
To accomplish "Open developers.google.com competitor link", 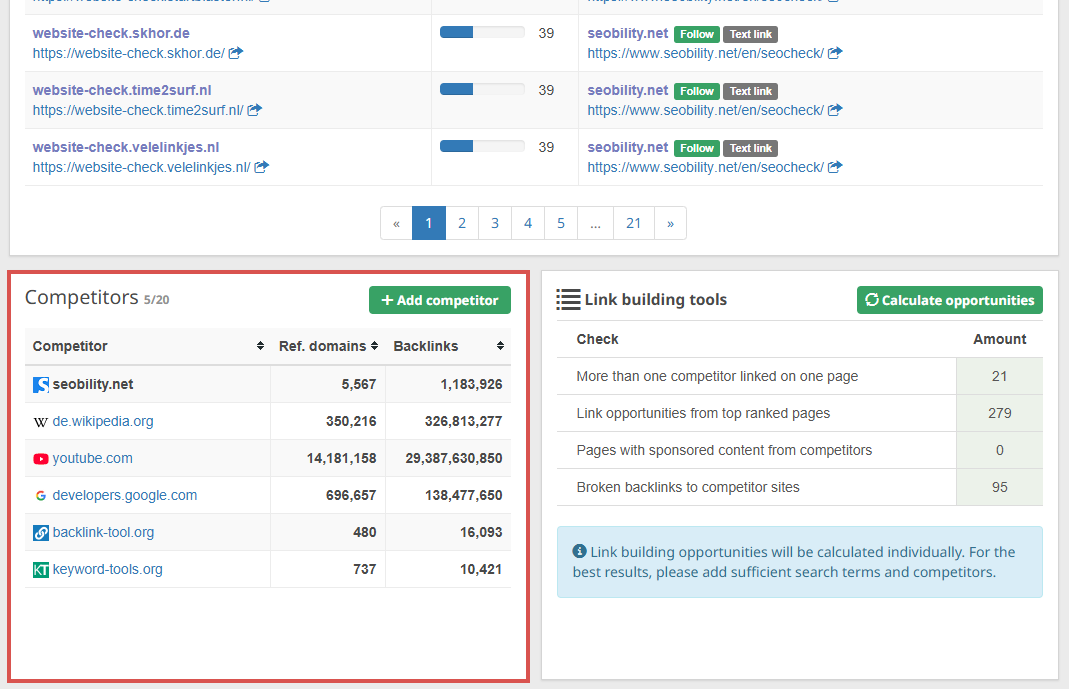I will tap(125, 495).
